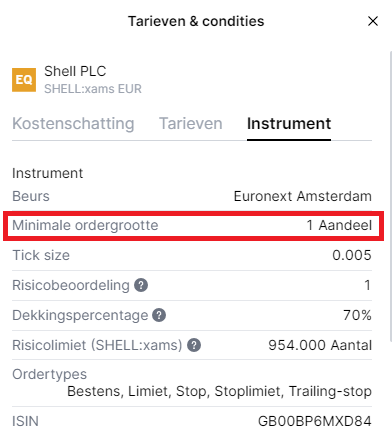Click the ISIN code GB00BP6MXD84
This screenshot has height=433, width=392.
(315, 421)
